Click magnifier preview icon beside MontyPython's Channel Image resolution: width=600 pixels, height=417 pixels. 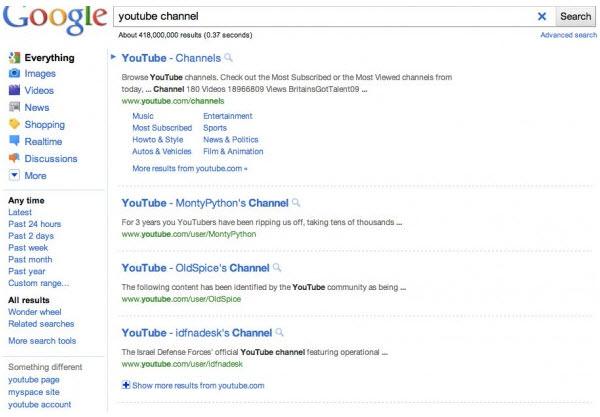click(x=296, y=202)
